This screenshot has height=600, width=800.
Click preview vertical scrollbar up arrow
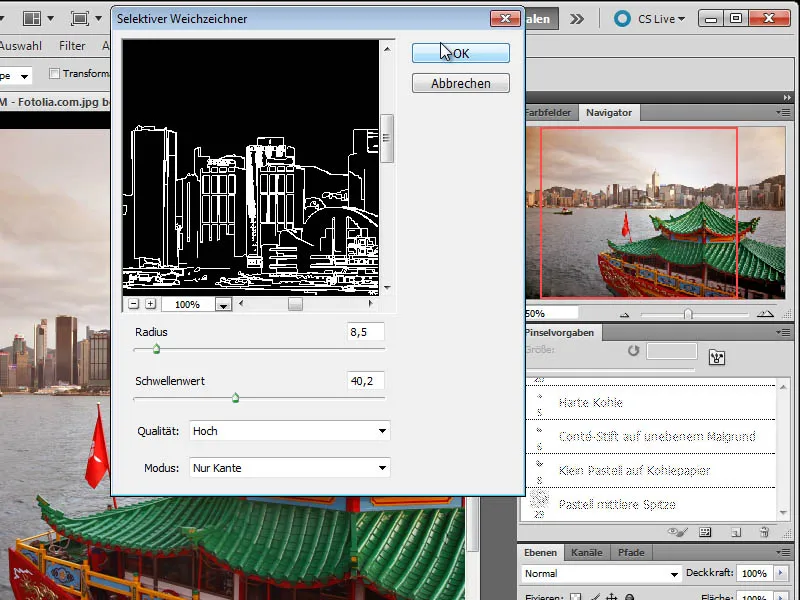[x=387, y=49]
